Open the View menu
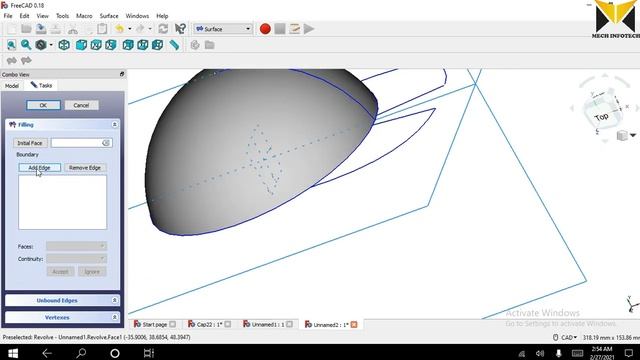The height and width of the screenshot is (360, 640). [x=42, y=16]
